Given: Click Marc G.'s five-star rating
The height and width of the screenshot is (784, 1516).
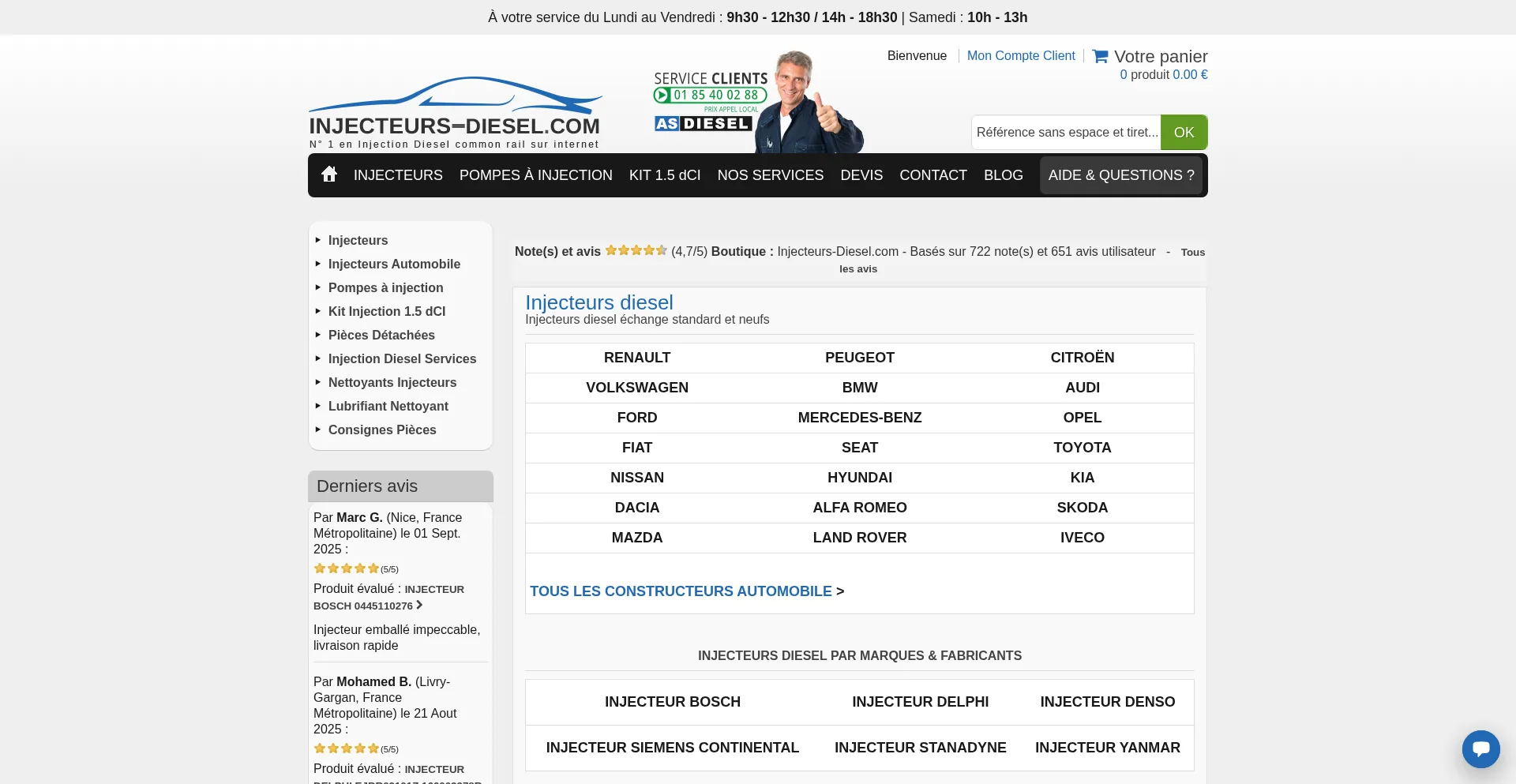Looking at the screenshot, I should coord(347,568).
